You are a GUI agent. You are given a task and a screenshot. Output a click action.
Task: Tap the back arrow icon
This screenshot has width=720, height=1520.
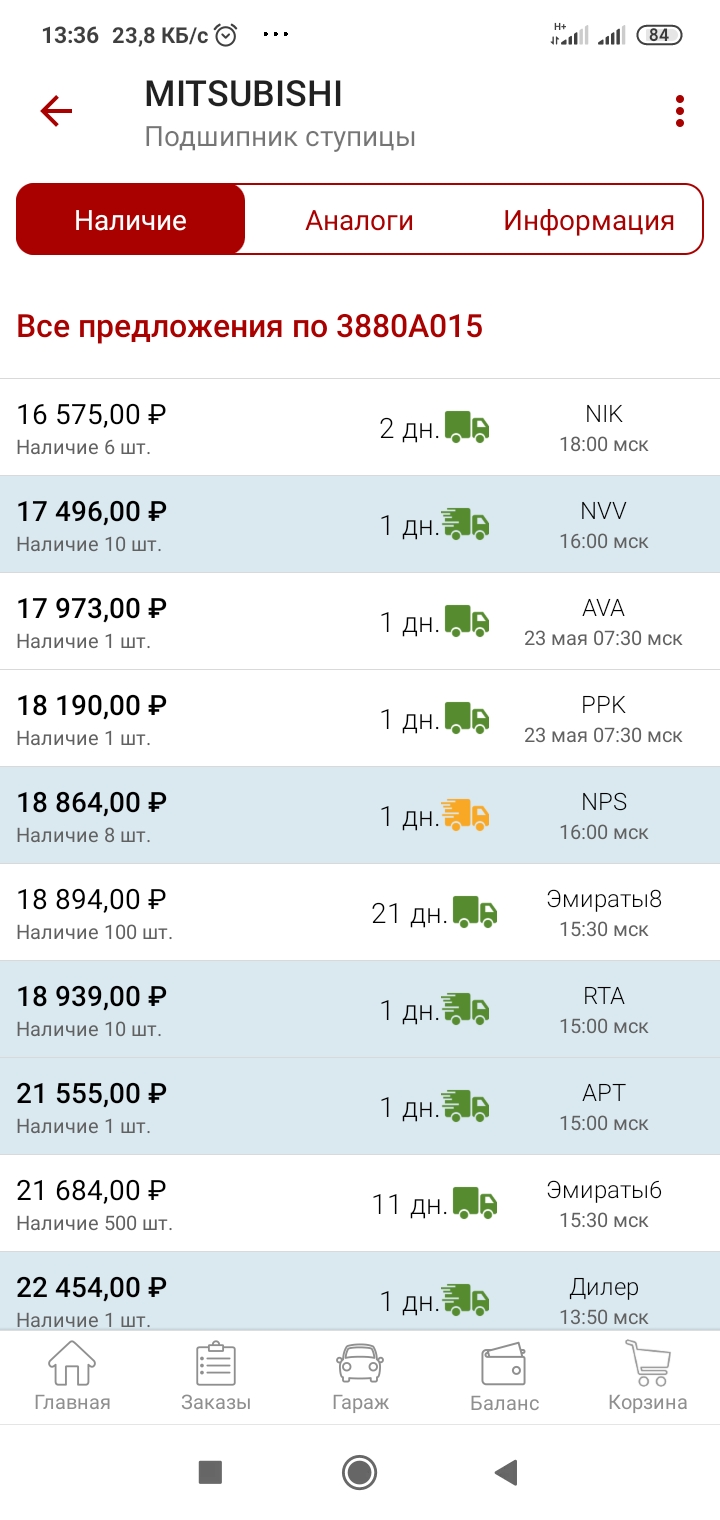pyautogui.click(x=57, y=111)
